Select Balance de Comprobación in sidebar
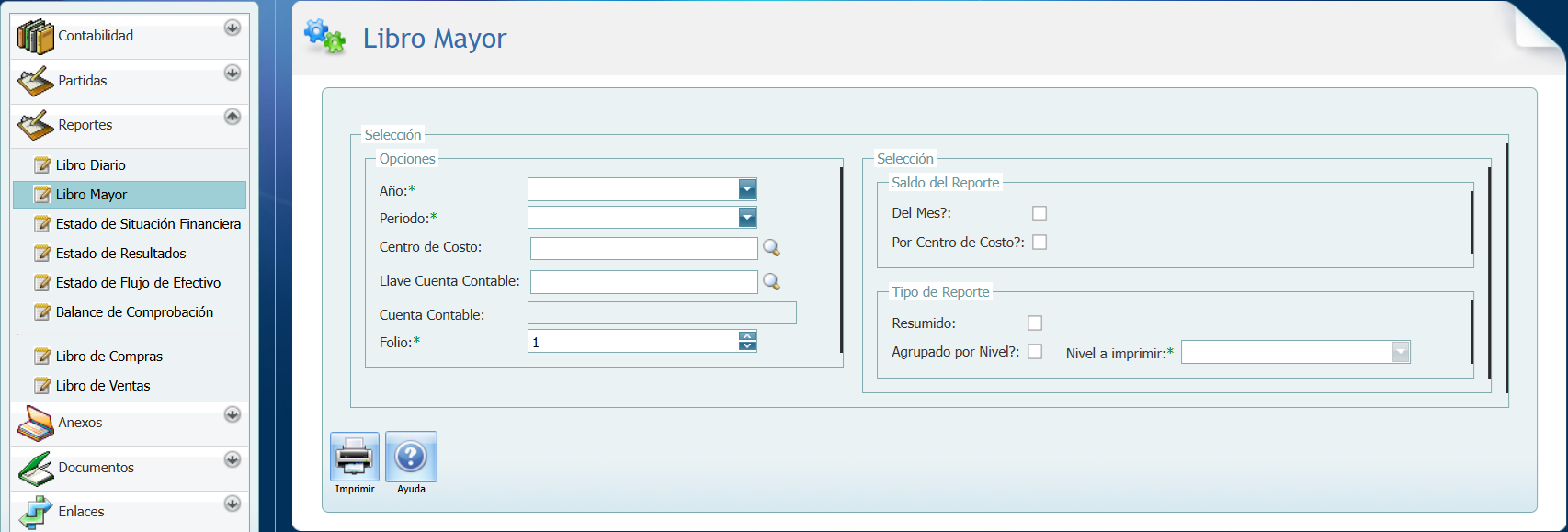 click(134, 312)
